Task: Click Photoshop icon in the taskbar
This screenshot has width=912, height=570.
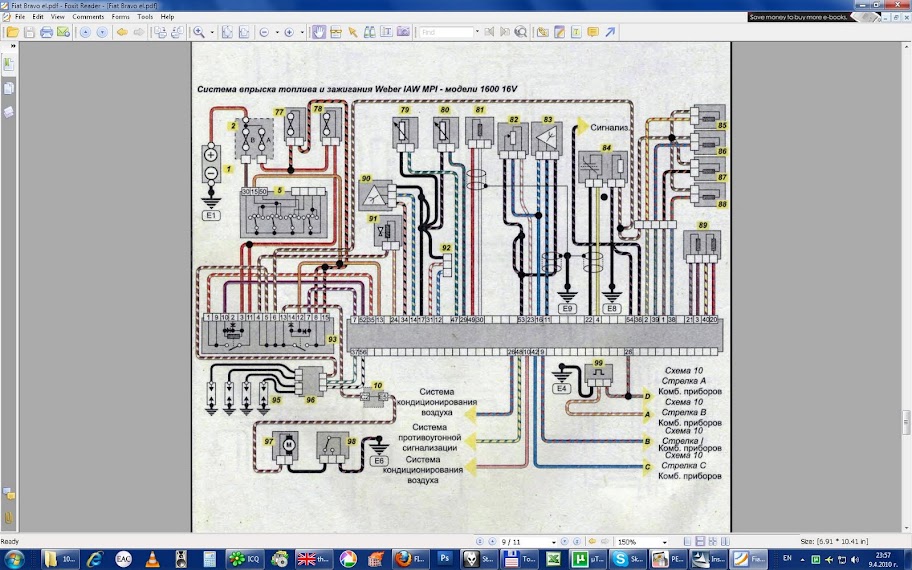Action: pos(445,558)
